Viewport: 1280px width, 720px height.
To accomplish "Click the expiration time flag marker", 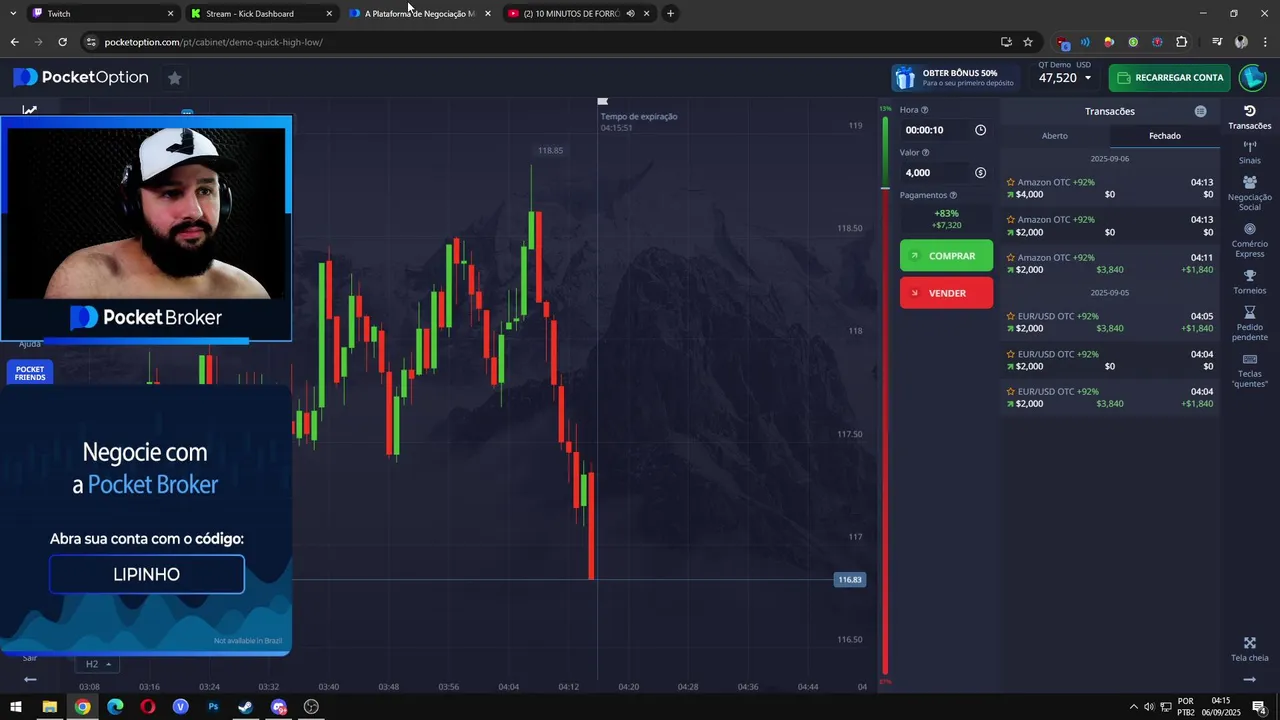I will point(602,101).
